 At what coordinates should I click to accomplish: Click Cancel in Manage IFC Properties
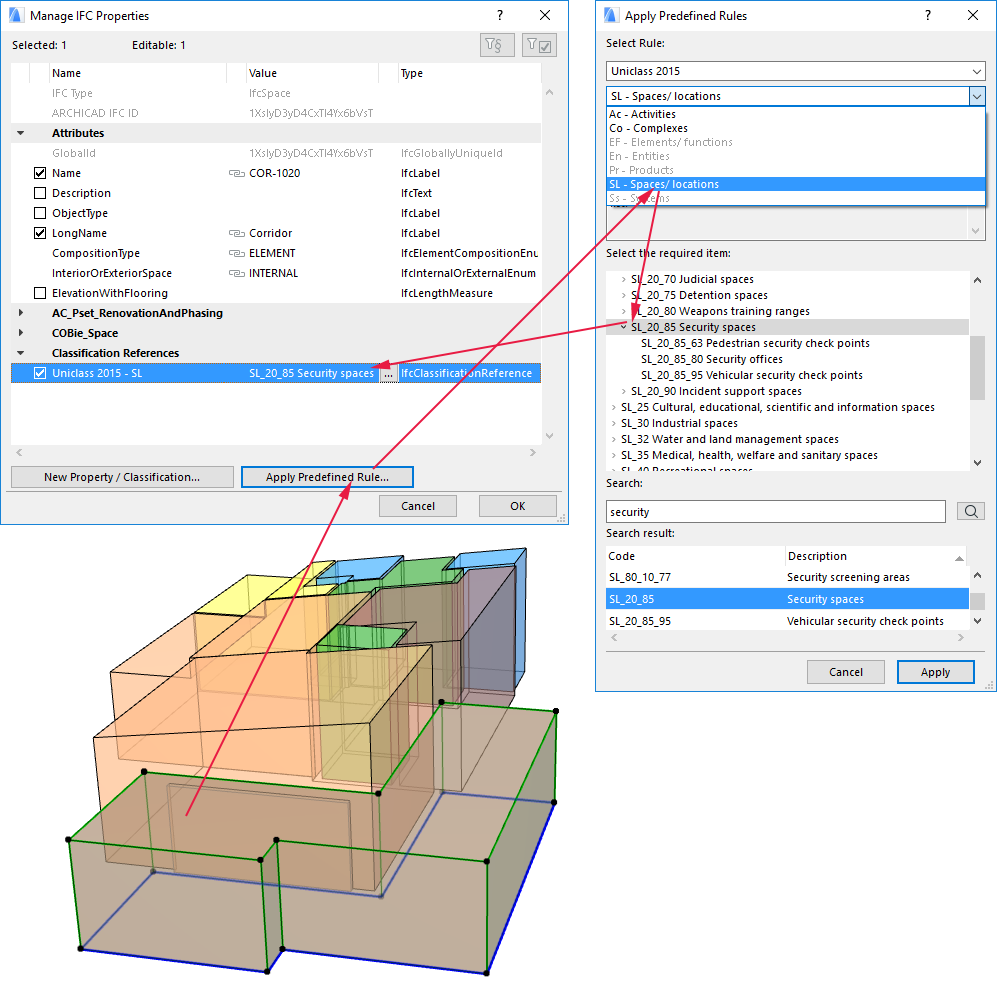(418, 506)
